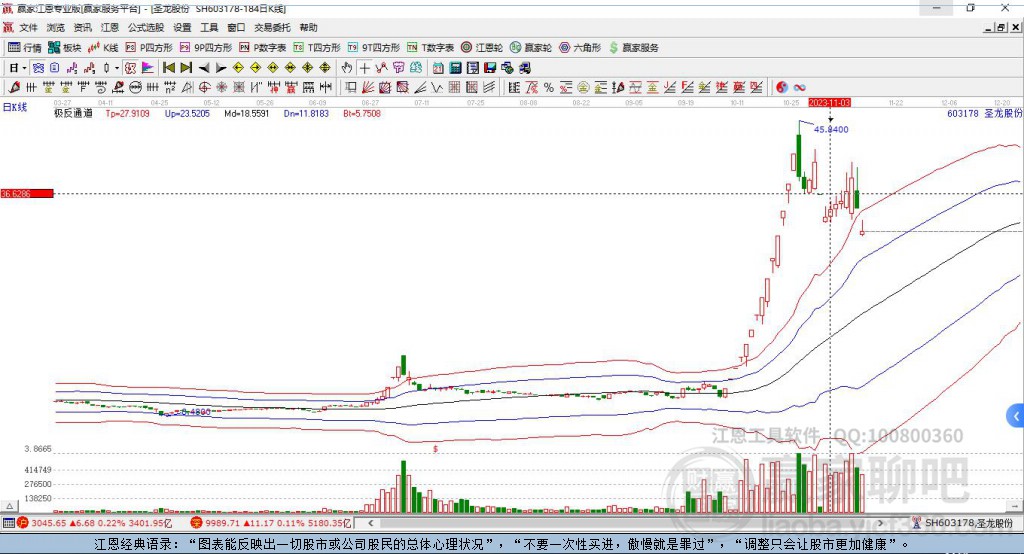Open the 六角形 tool

coord(580,48)
